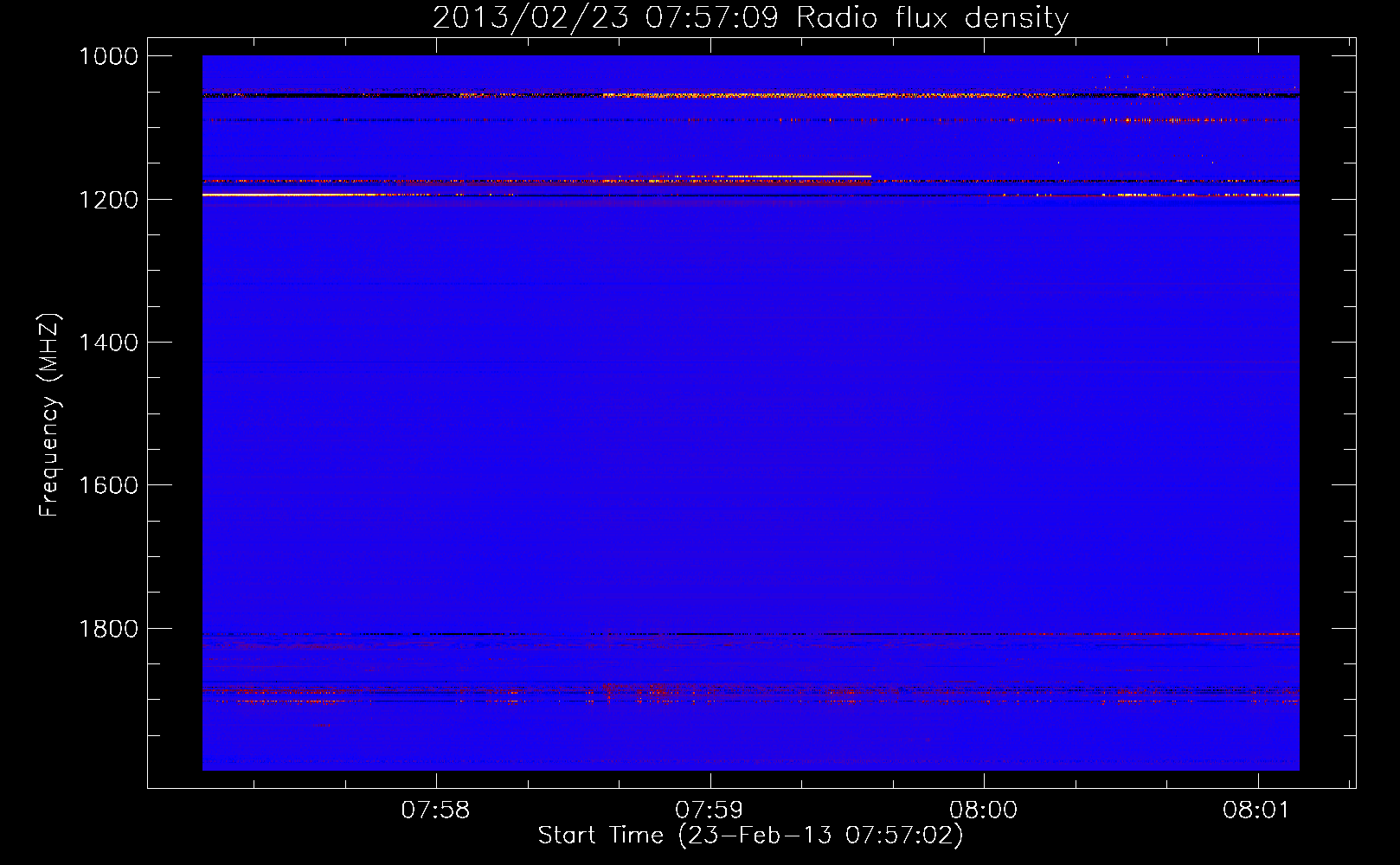This screenshot has width=1400, height=865.
Task: Click the 07:58 time tick label
Action: [x=435, y=811]
